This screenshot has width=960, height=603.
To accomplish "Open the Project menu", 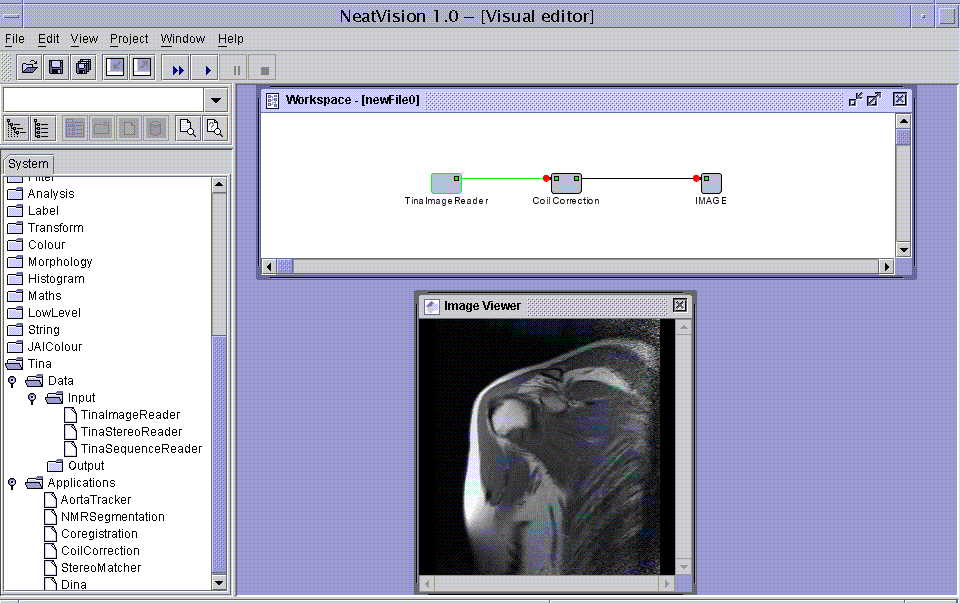I will 129,39.
